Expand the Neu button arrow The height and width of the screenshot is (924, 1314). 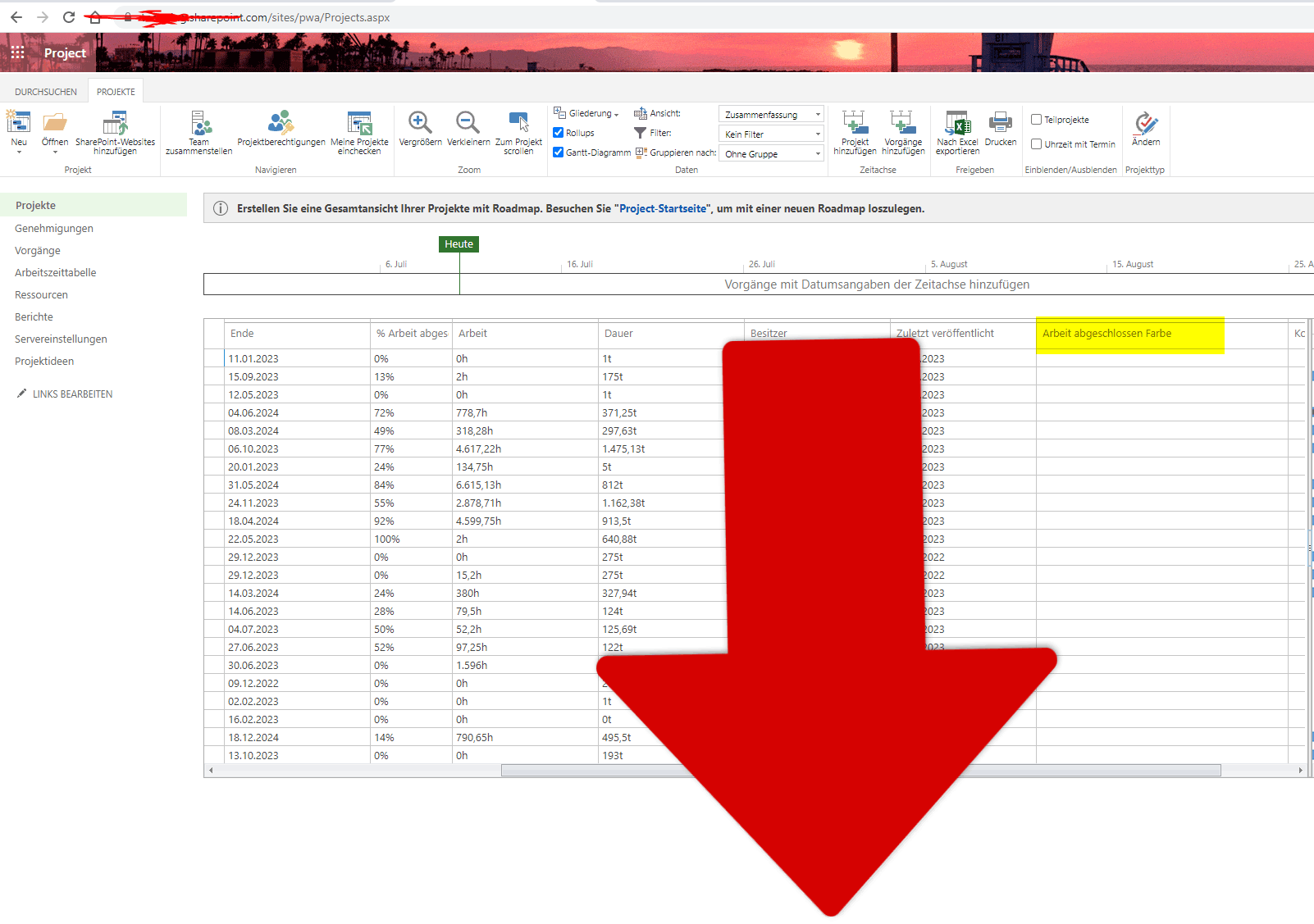19,152
